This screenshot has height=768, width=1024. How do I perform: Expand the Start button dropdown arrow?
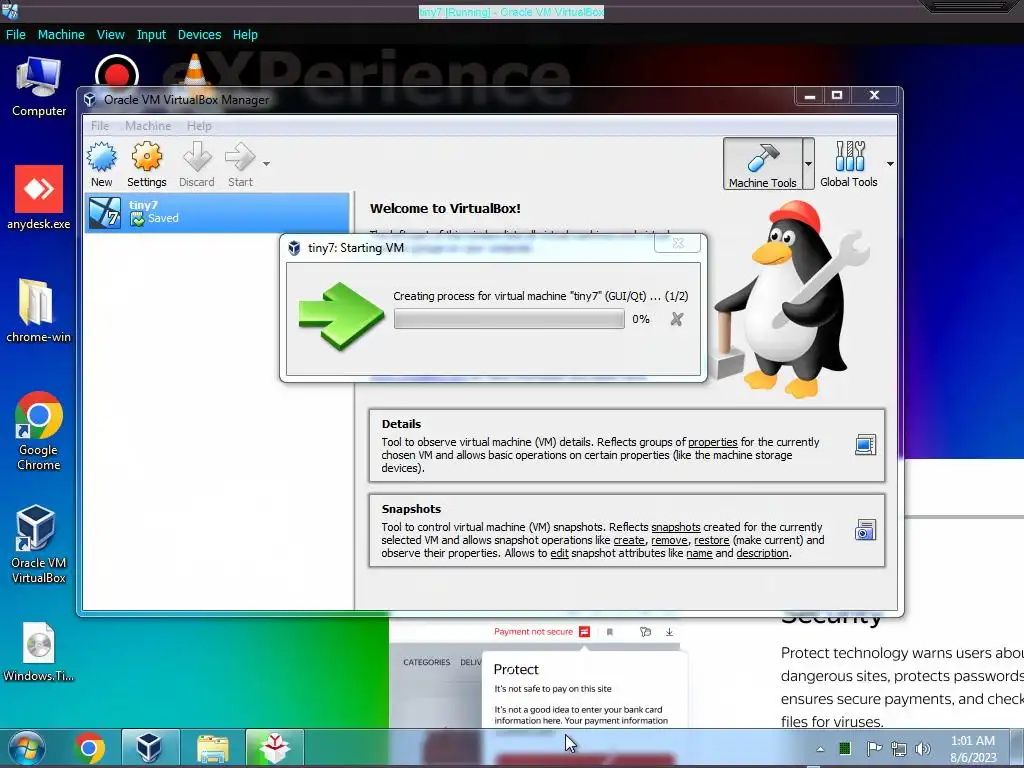[266, 164]
